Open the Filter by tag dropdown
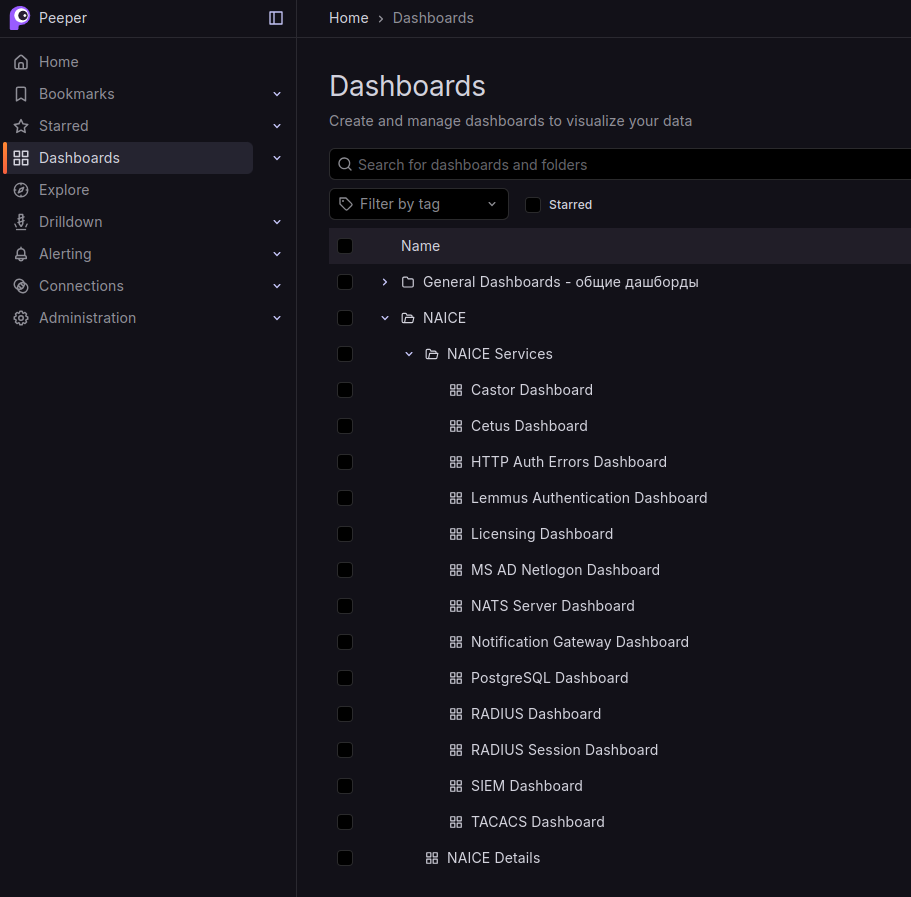The height and width of the screenshot is (897, 911). coord(418,204)
